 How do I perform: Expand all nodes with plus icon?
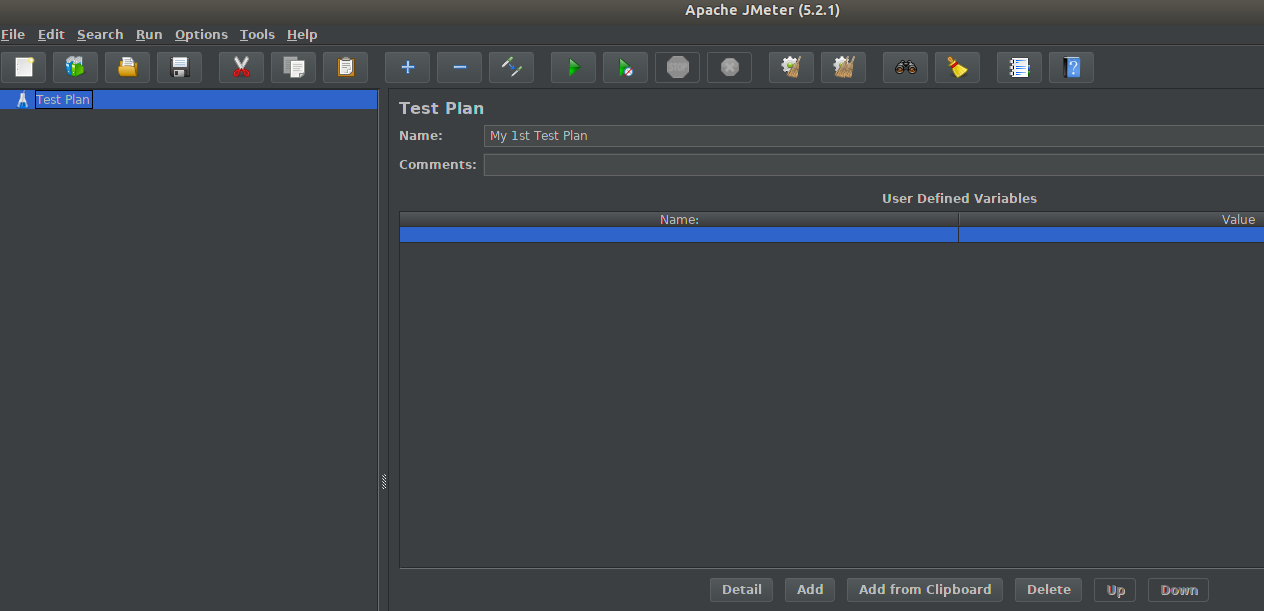tap(407, 68)
